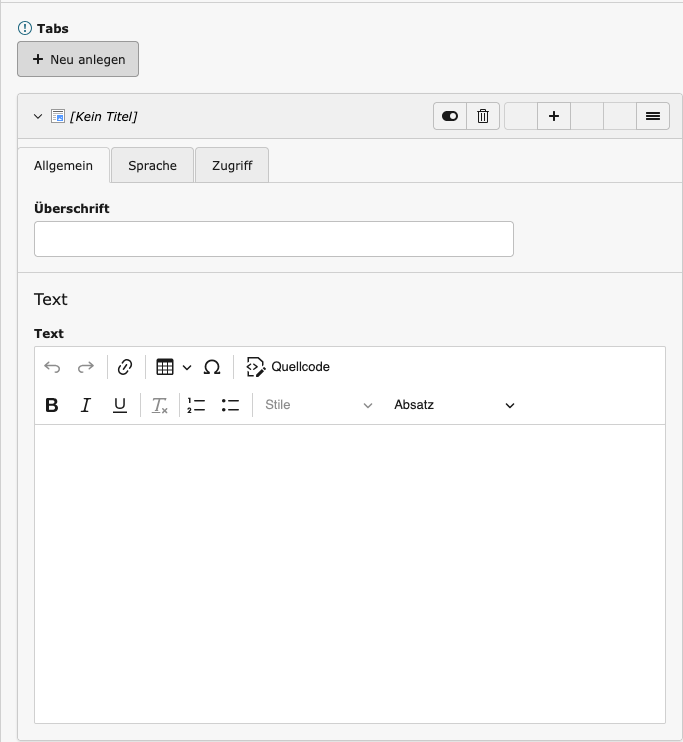Switch to the Sprache tab
The image size is (683, 742).
[152, 166]
